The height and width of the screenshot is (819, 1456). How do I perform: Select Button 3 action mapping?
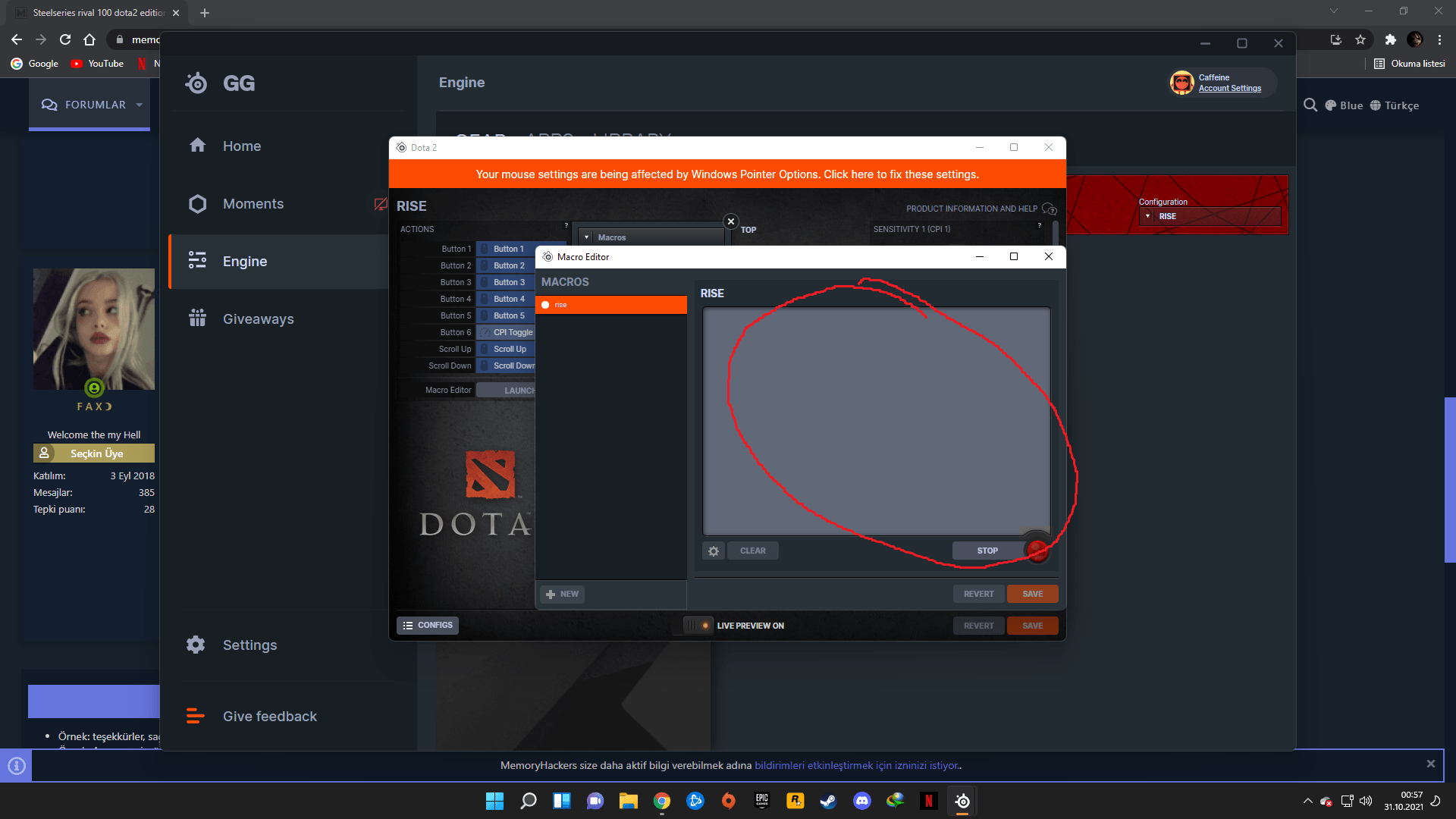507,282
